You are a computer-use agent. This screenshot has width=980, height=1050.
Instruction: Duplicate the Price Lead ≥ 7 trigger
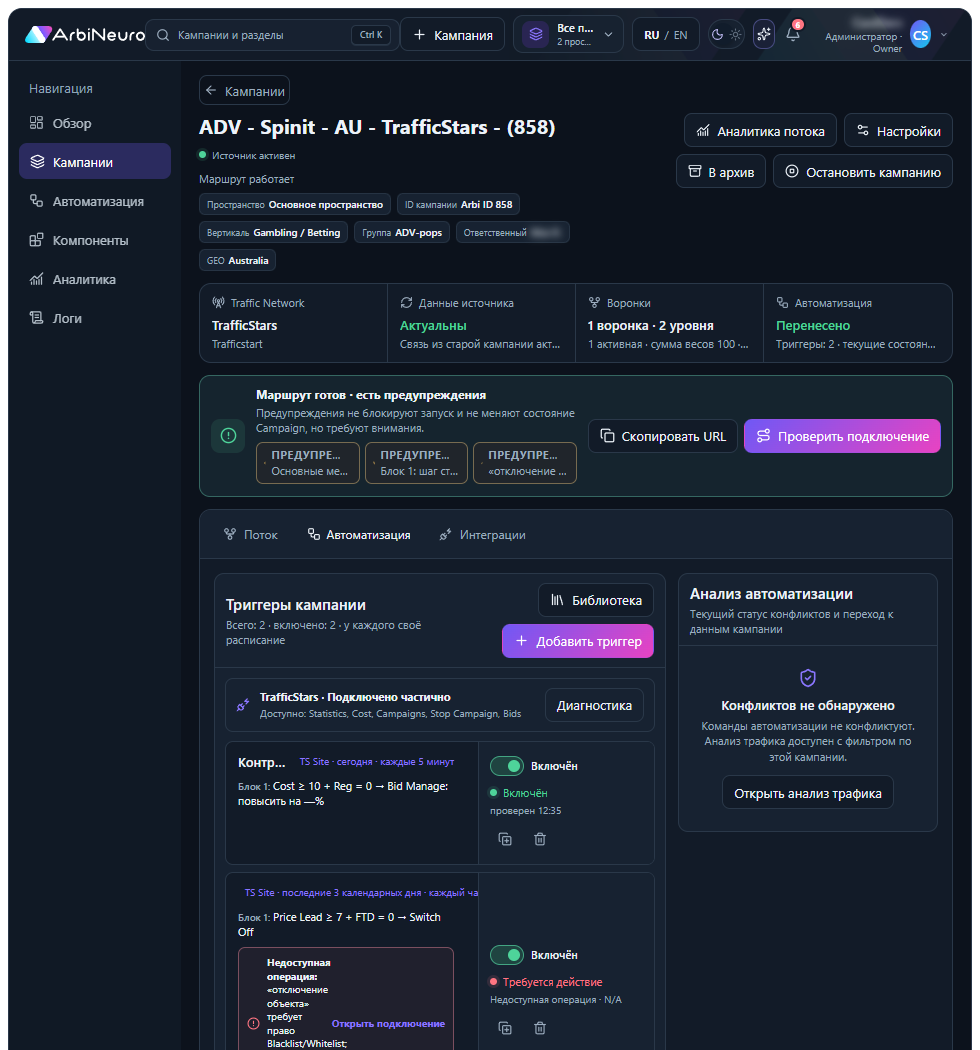[x=505, y=1028]
